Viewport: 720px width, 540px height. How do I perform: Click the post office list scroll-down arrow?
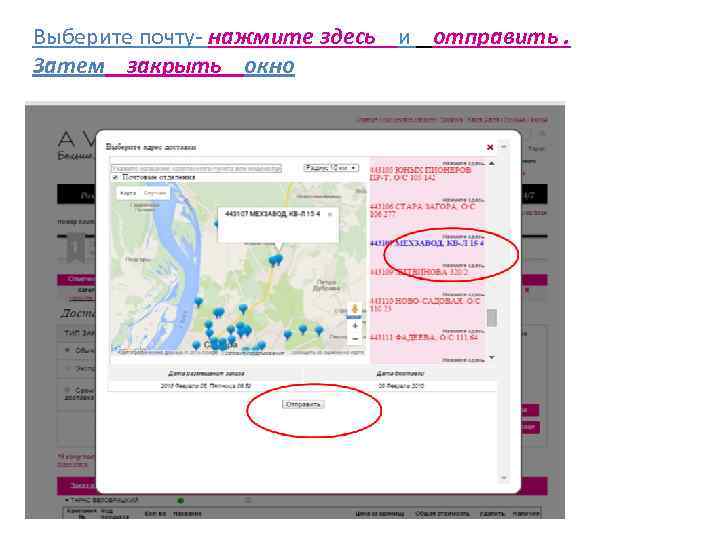[x=492, y=357]
